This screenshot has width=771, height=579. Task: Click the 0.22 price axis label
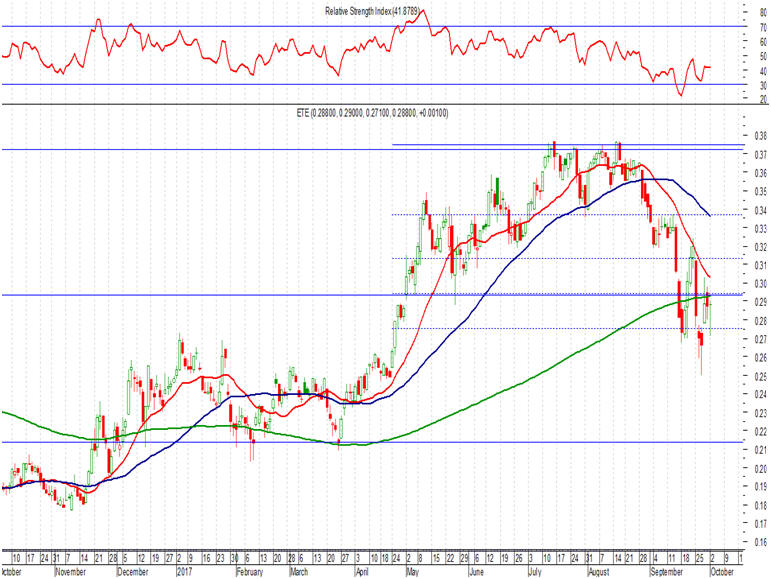pyautogui.click(x=760, y=432)
